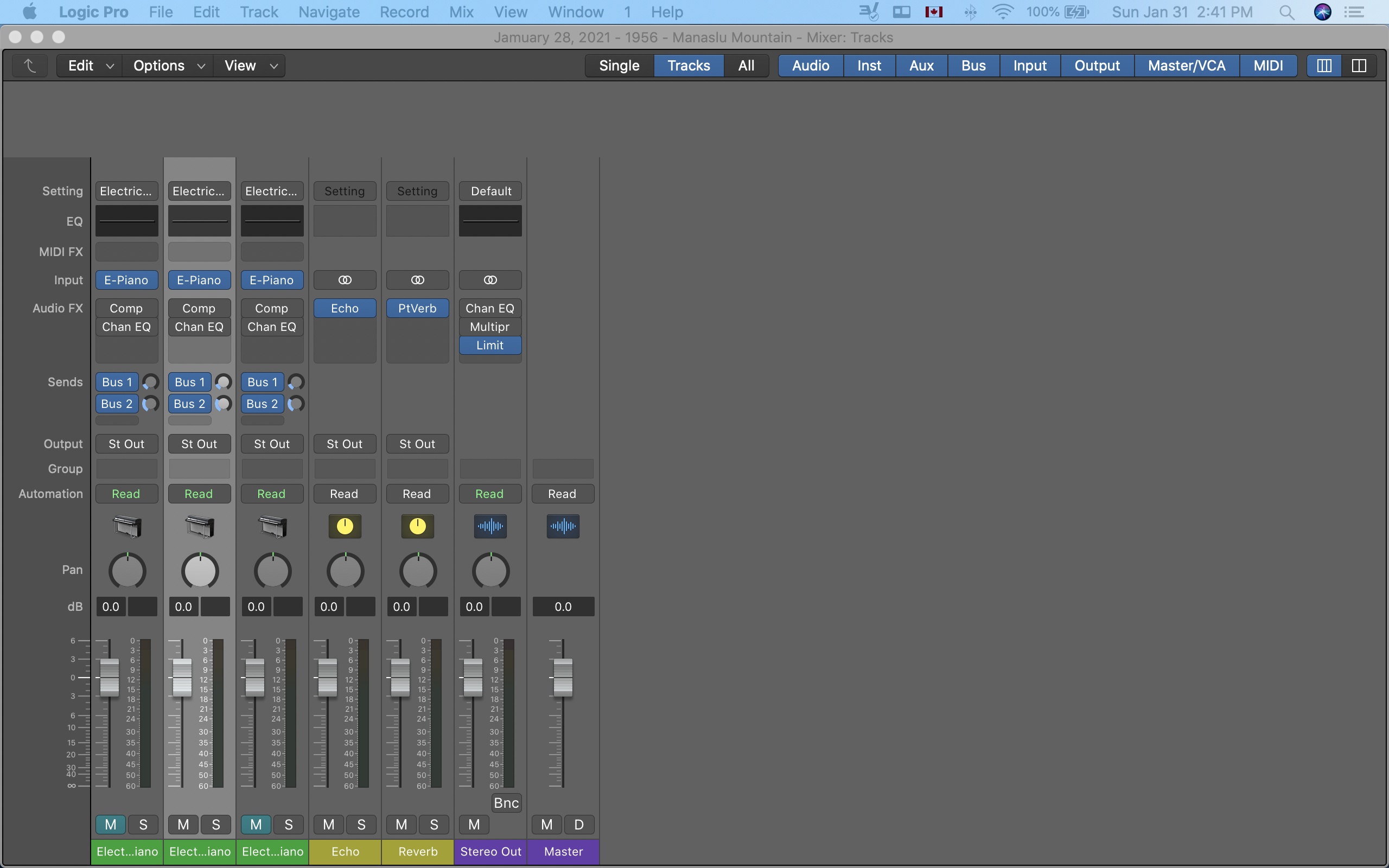Select the Tracks mixer view

(689, 66)
